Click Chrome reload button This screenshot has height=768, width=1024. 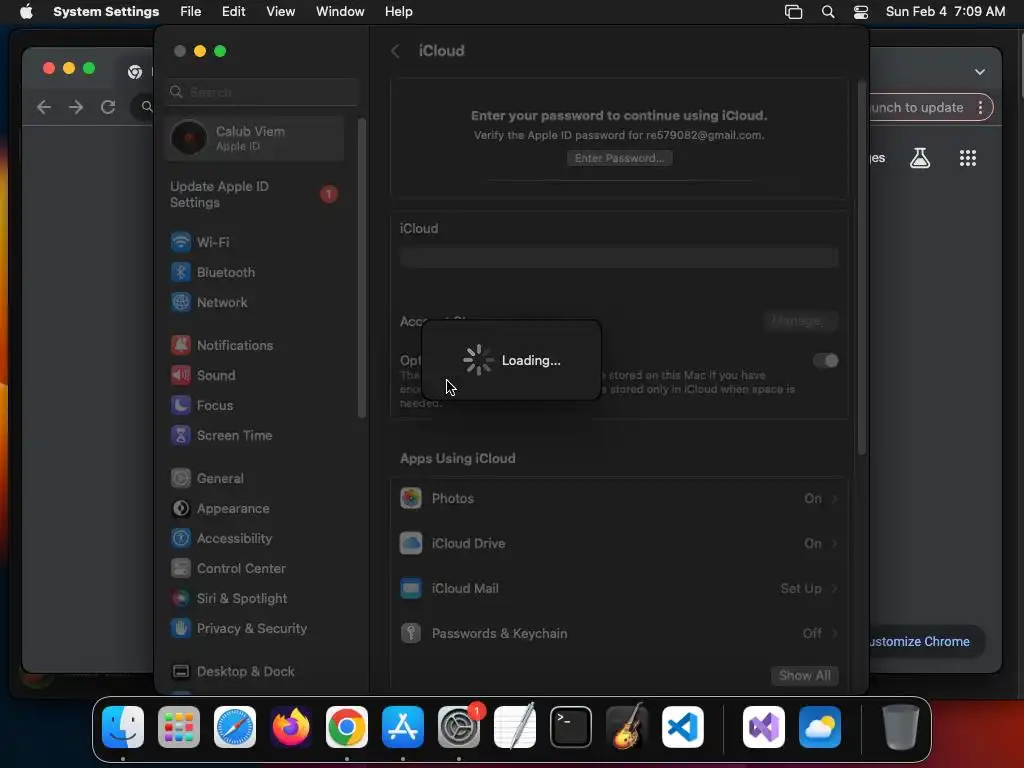tap(108, 106)
